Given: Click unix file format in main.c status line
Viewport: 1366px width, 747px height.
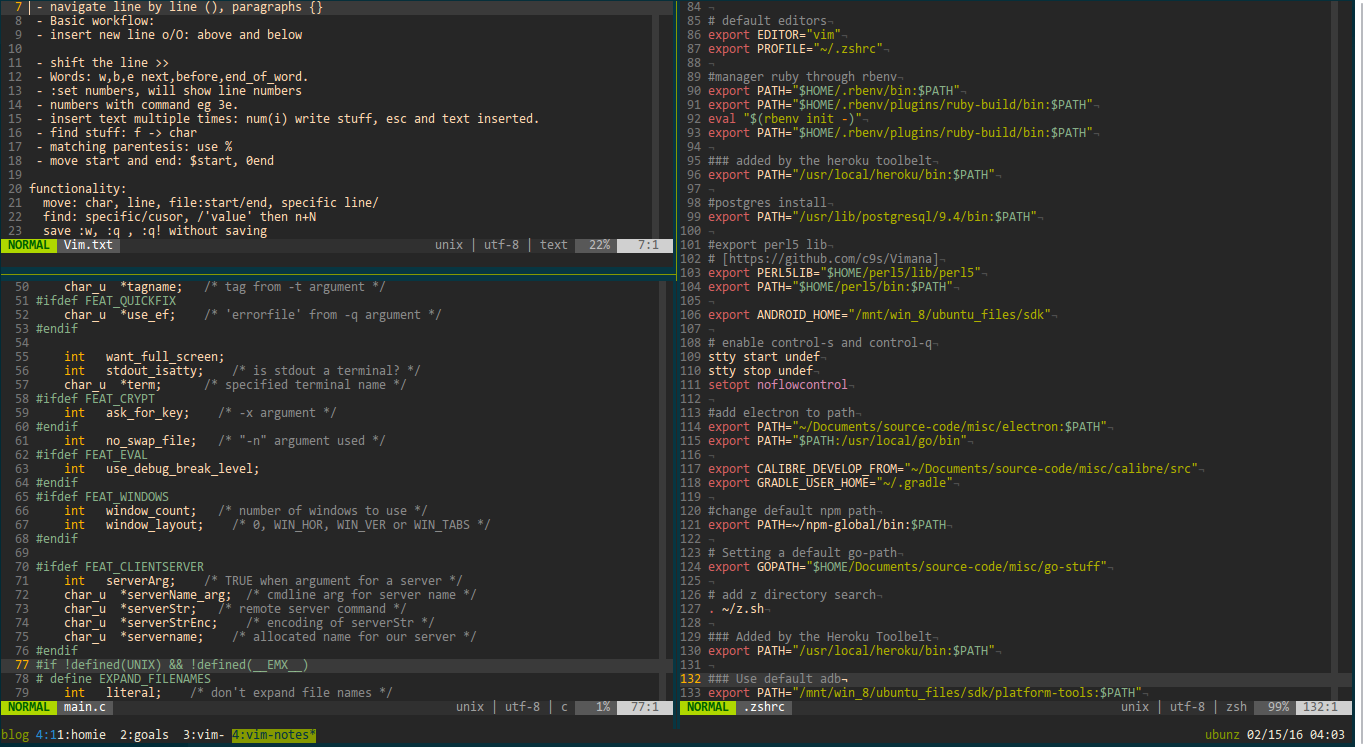Looking at the screenshot, I should pos(470,707).
